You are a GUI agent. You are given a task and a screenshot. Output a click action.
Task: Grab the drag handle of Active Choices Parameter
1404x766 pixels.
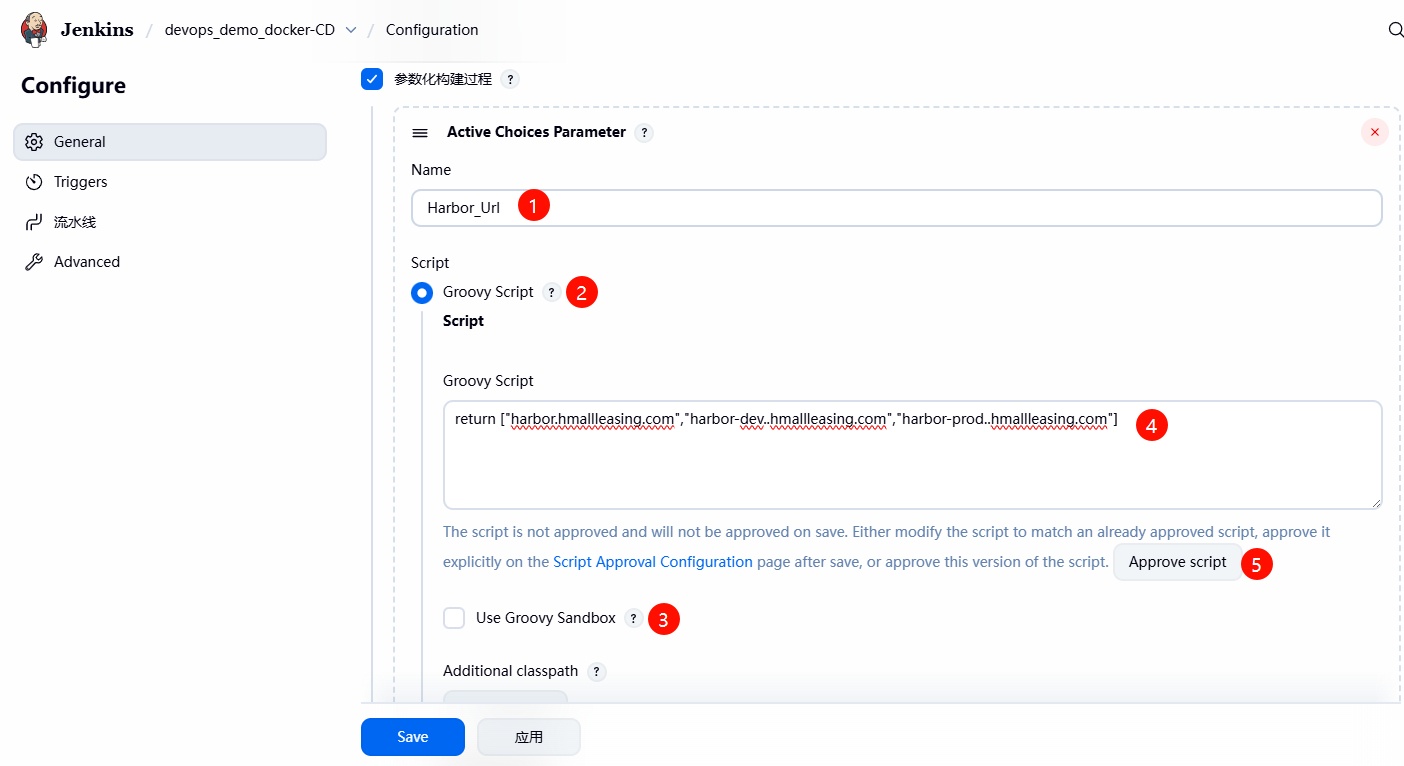pos(421,132)
